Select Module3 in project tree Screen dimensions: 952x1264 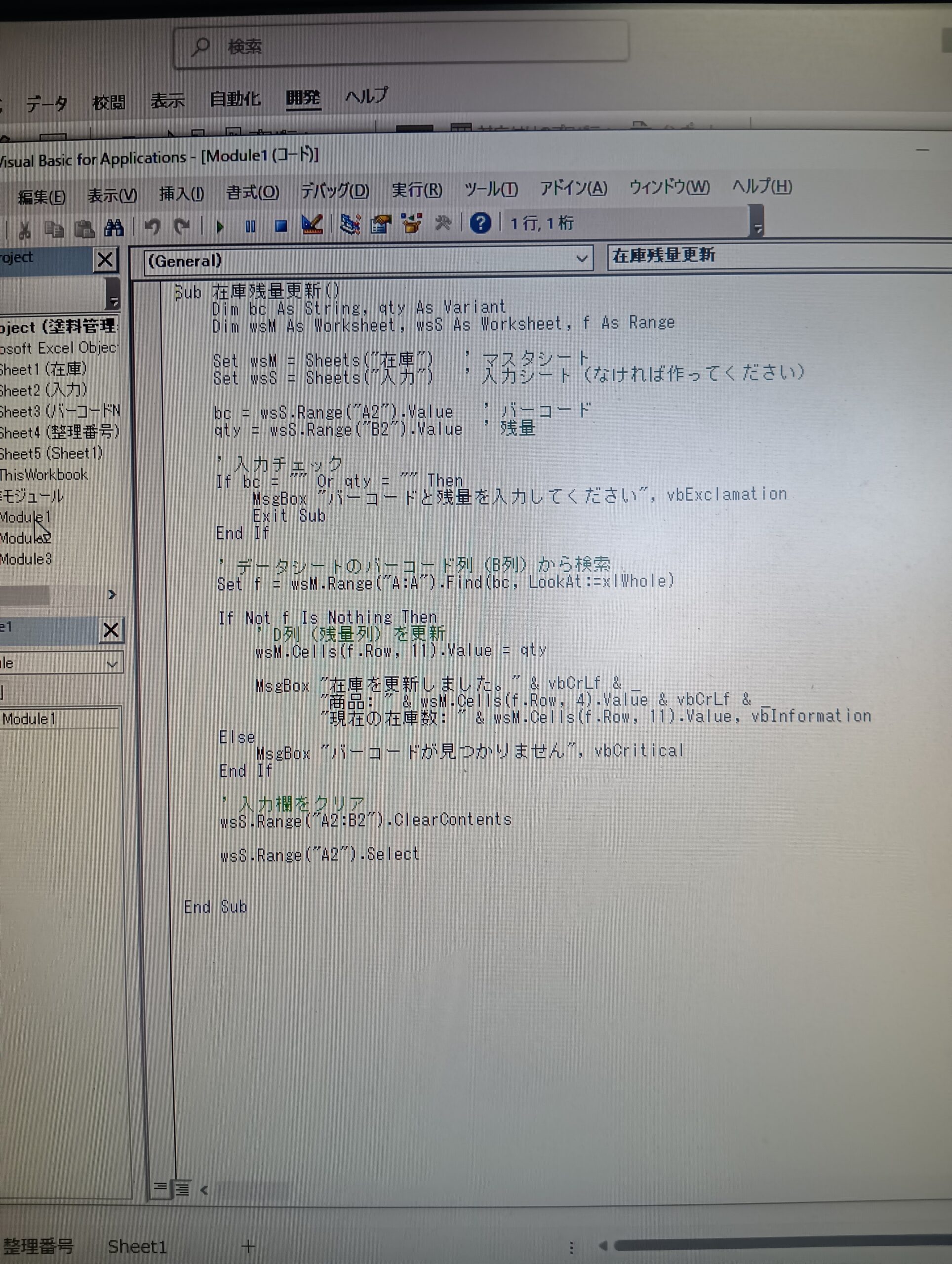point(26,559)
